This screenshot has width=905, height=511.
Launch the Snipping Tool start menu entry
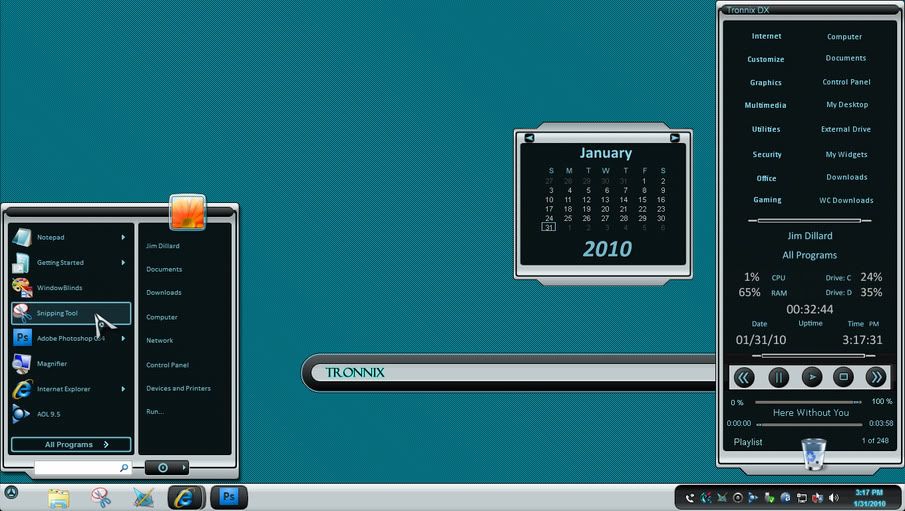[70, 313]
